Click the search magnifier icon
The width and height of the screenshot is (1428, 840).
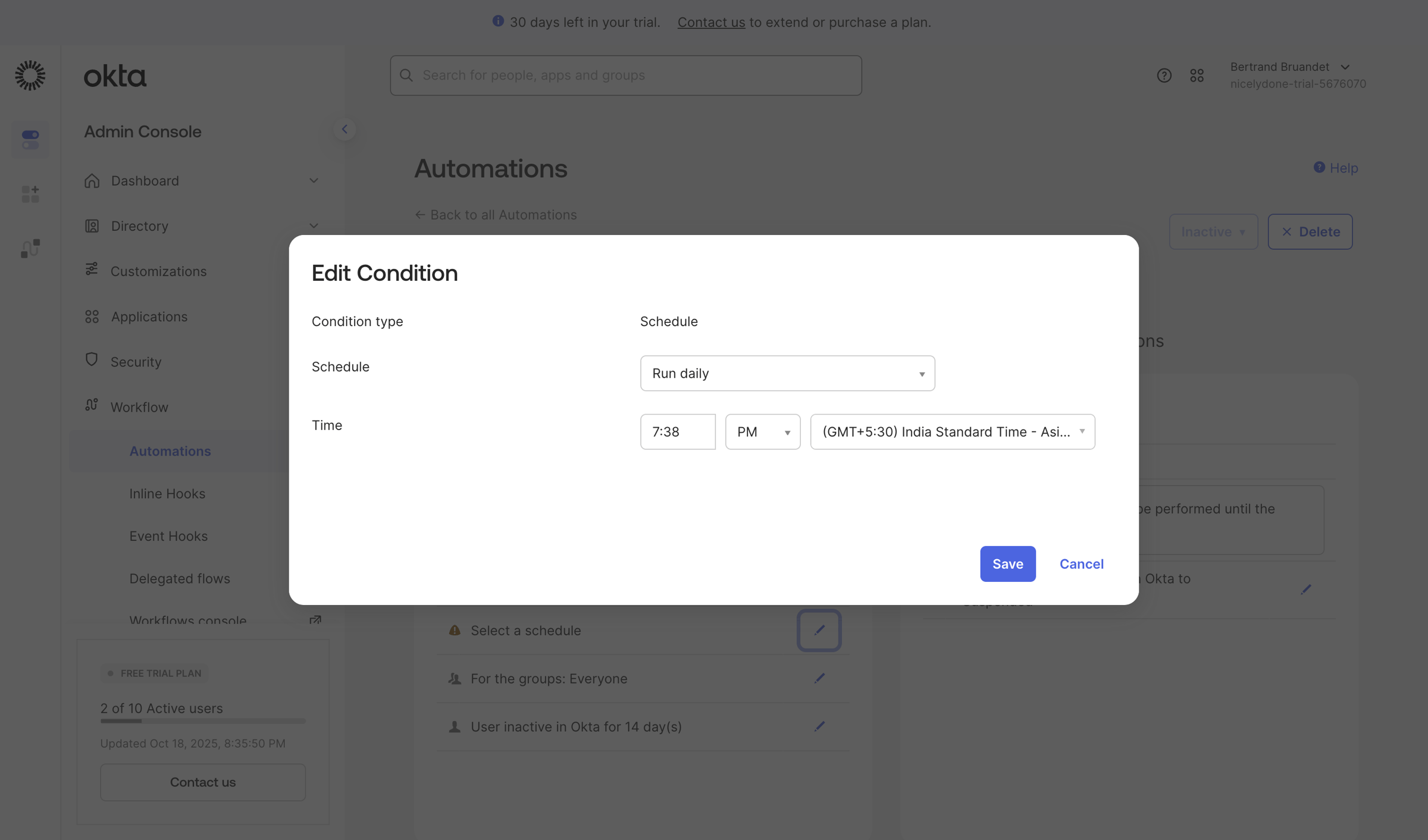click(406, 76)
